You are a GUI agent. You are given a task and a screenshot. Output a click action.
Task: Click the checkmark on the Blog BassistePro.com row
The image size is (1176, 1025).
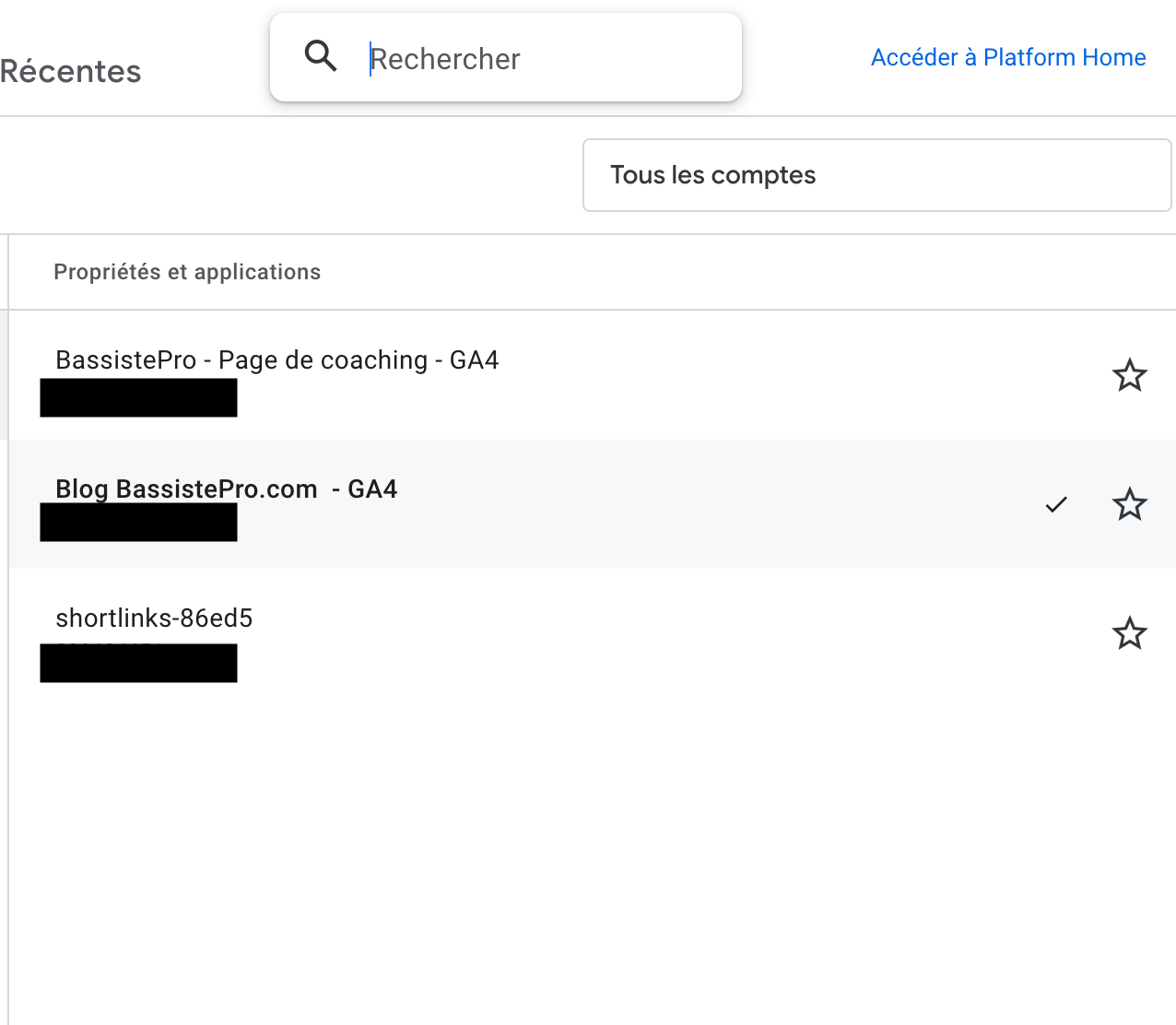(1056, 504)
